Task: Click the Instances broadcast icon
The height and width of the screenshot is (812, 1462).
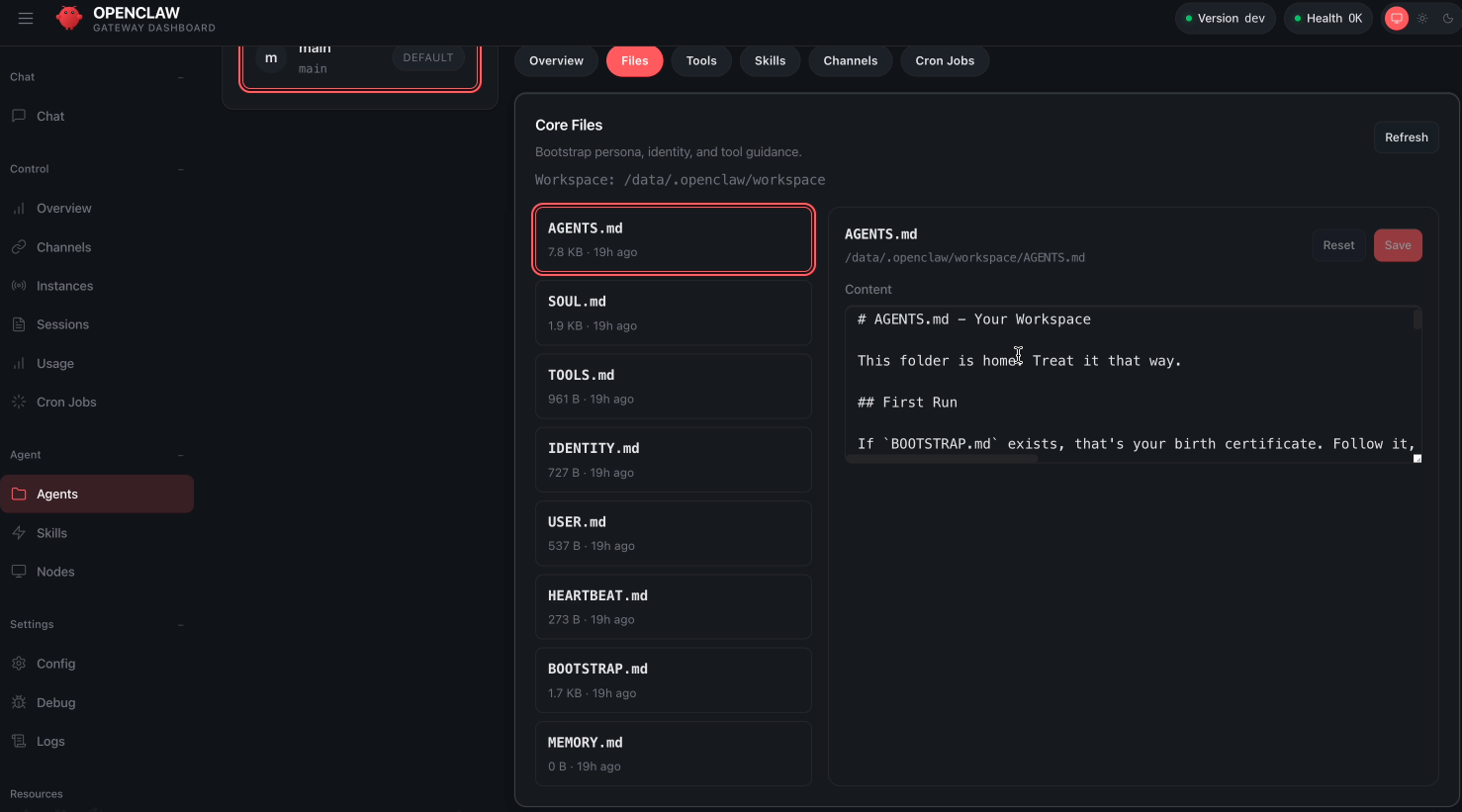Action: coord(19,286)
